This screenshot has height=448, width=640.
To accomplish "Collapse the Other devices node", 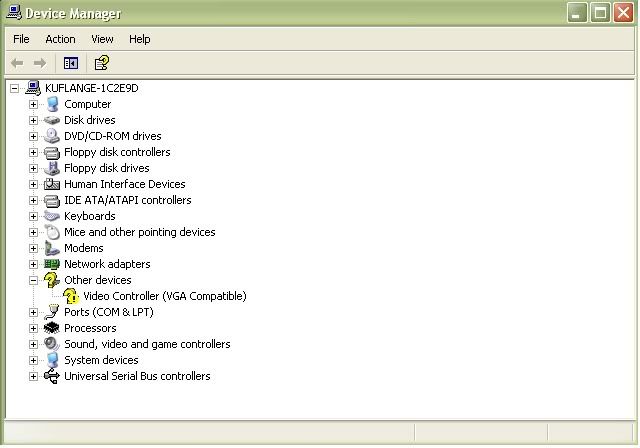I will point(33,280).
